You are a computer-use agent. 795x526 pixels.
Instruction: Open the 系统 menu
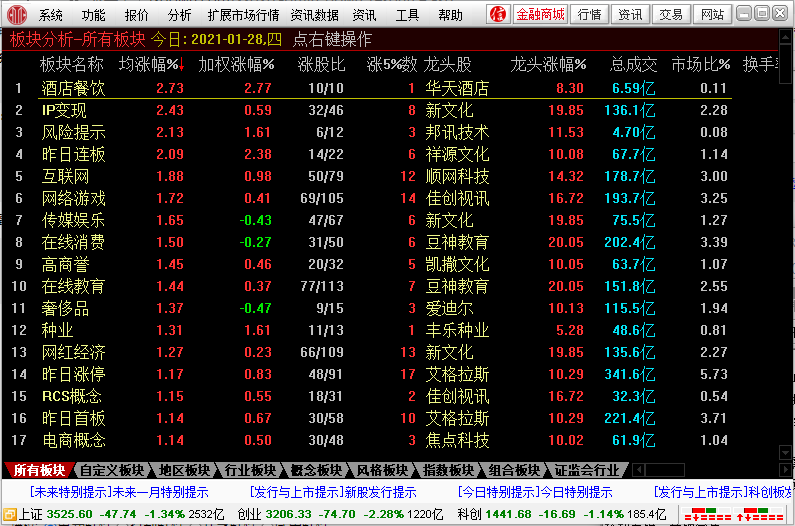click(51, 15)
